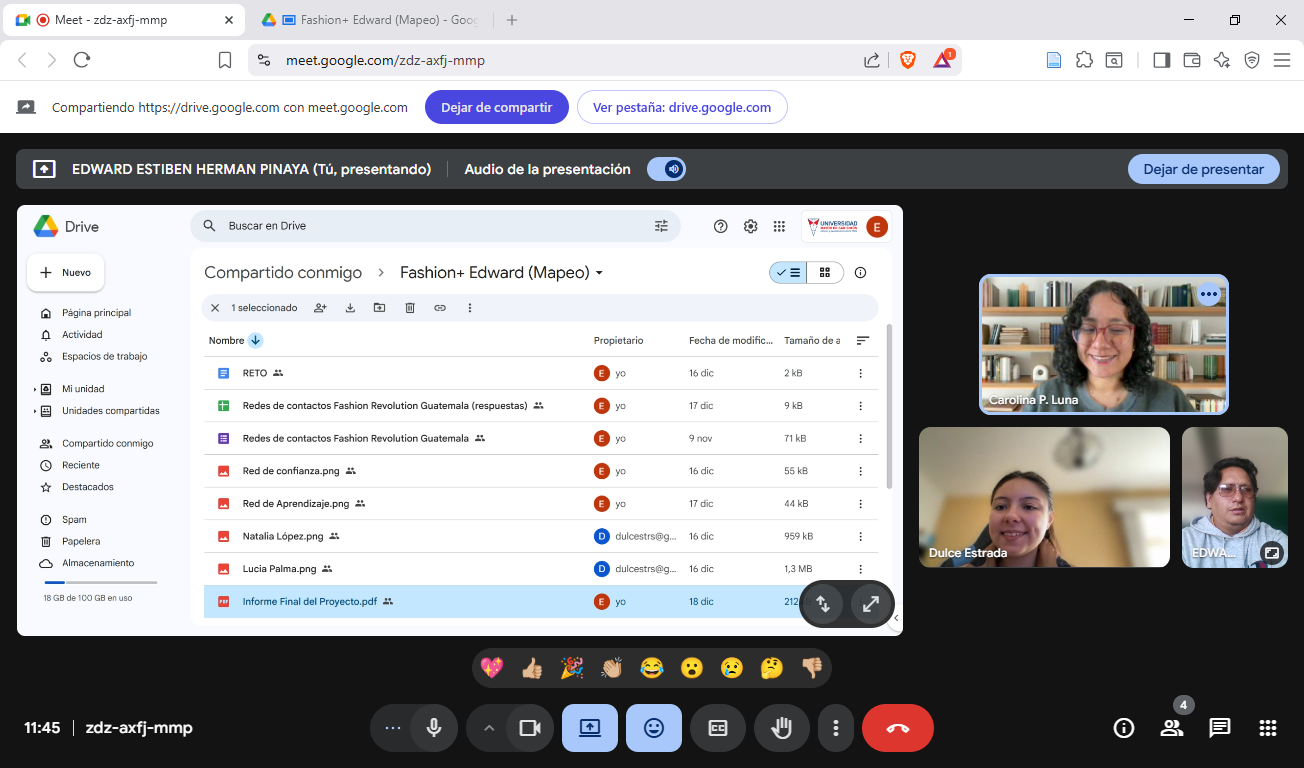Mute the microphone in Meet

tap(434, 728)
